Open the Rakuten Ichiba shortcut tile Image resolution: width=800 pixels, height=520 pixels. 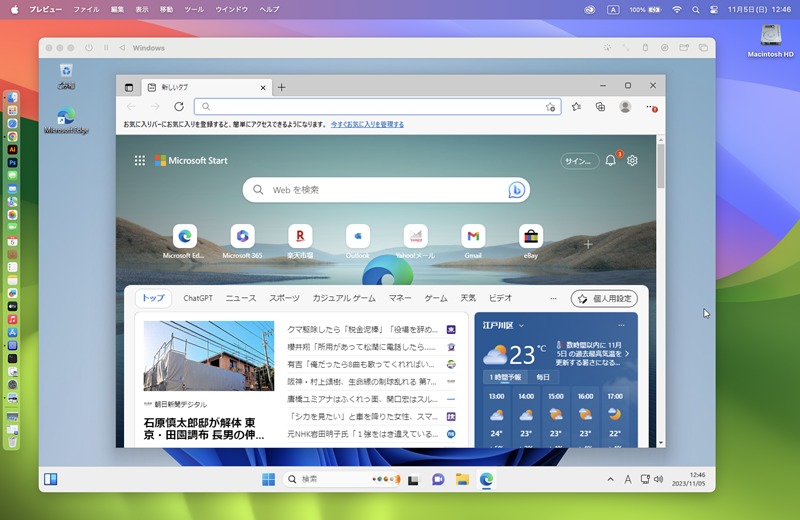[300, 237]
